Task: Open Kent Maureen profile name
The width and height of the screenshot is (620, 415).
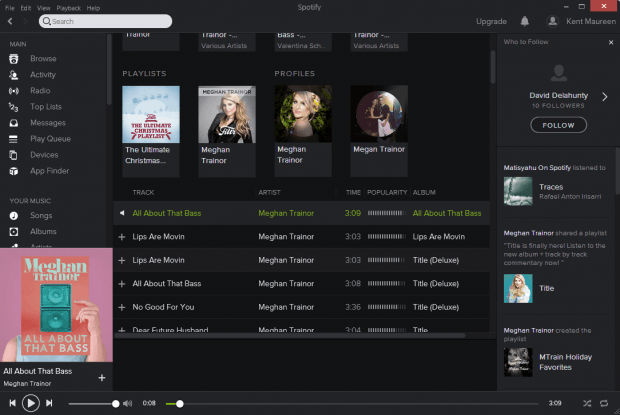Action: [x=591, y=21]
